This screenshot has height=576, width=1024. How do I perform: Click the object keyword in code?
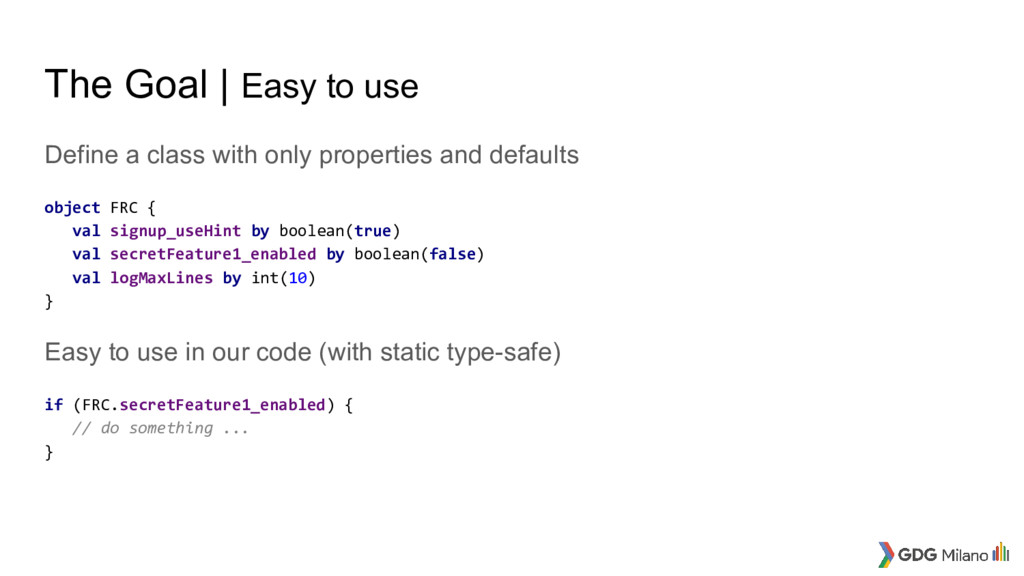(72, 208)
